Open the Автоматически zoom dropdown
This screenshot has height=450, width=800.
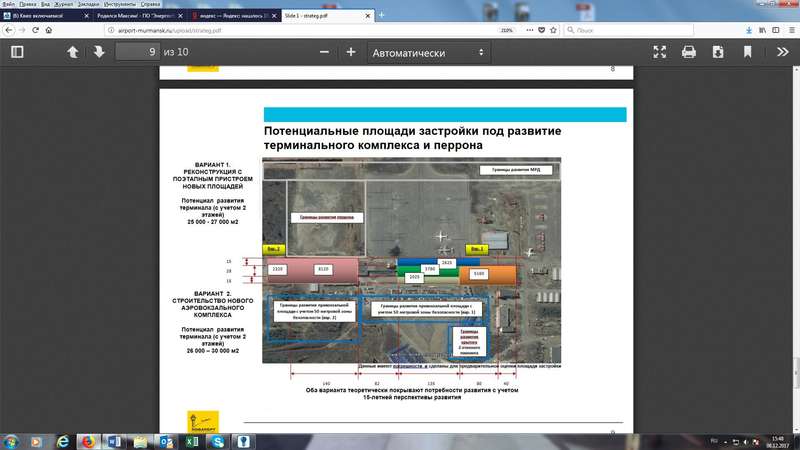click(429, 53)
